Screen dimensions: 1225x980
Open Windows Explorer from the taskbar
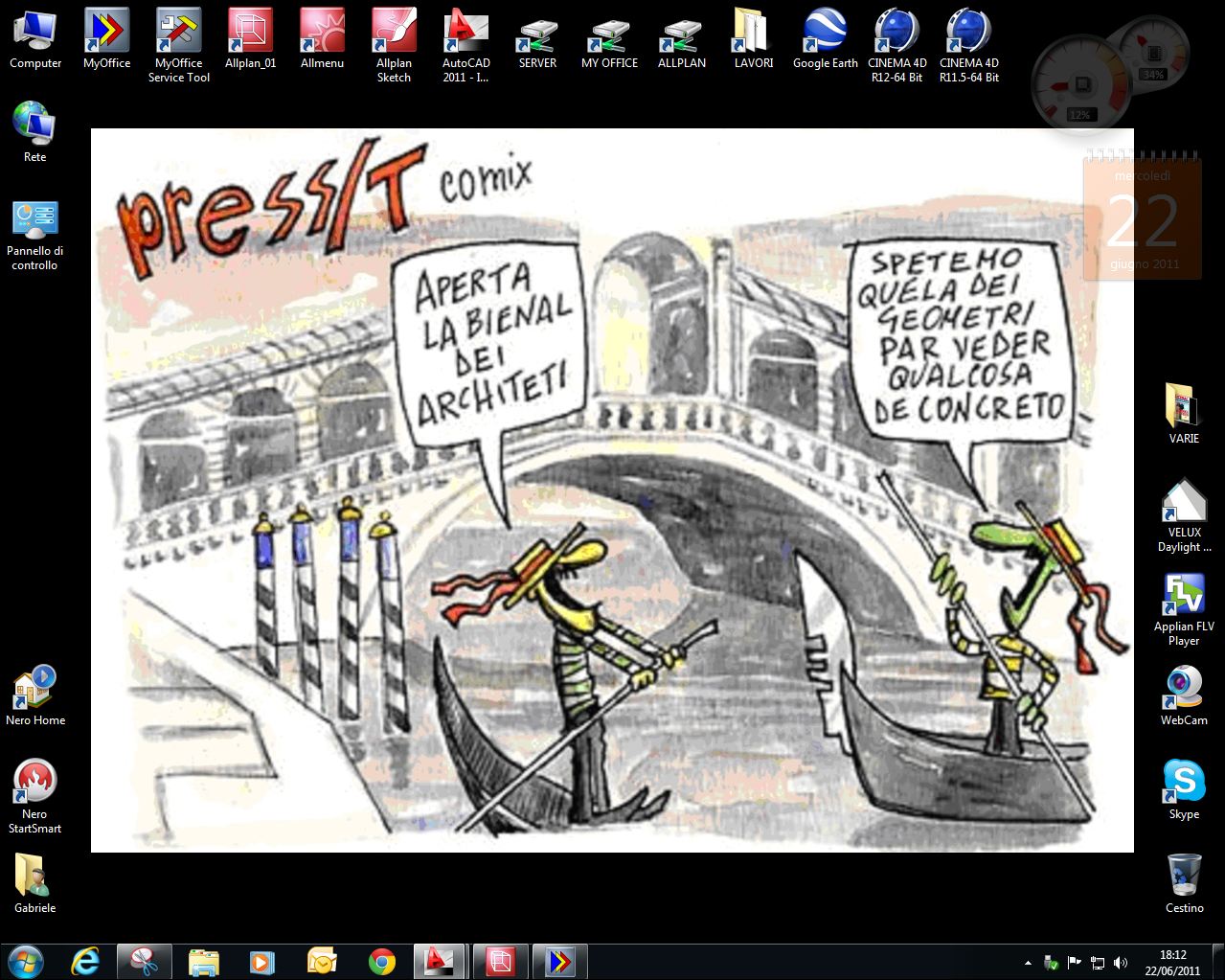point(204,961)
